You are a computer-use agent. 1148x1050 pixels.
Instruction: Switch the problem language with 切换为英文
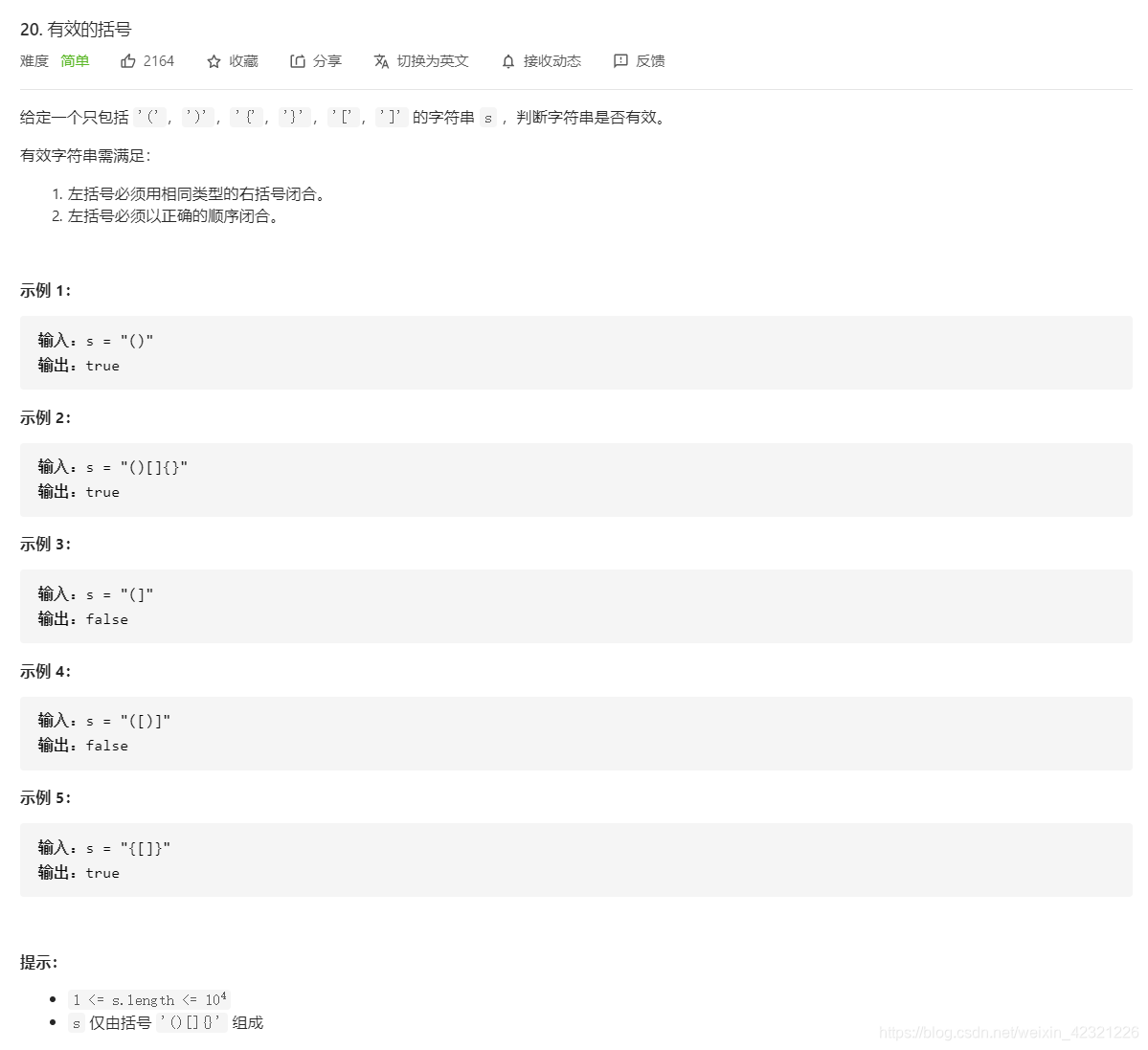433,60
